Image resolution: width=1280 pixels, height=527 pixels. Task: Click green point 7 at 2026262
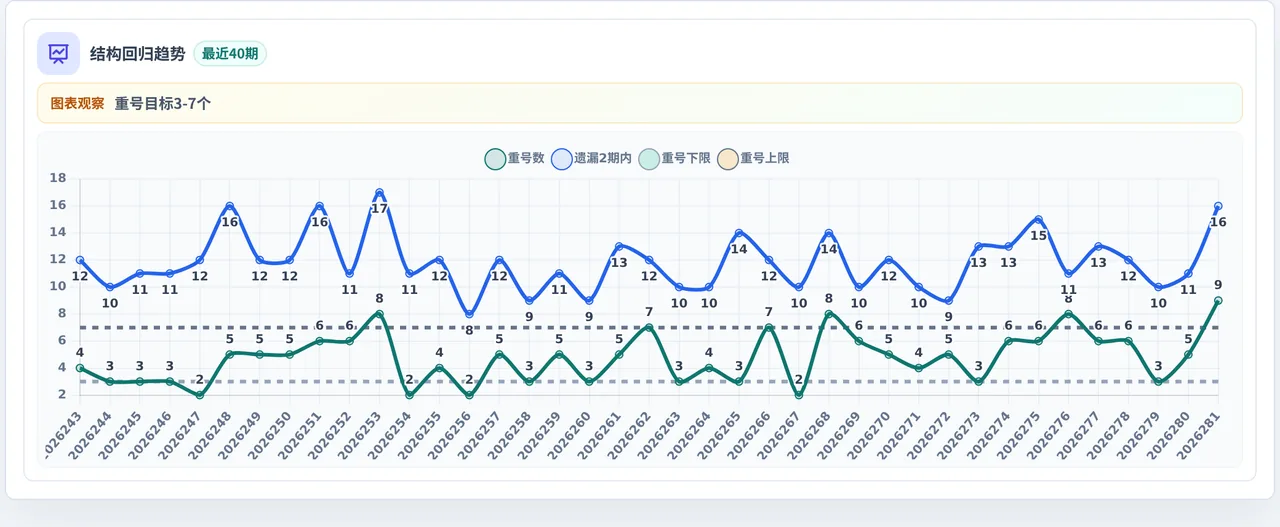pos(649,327)
